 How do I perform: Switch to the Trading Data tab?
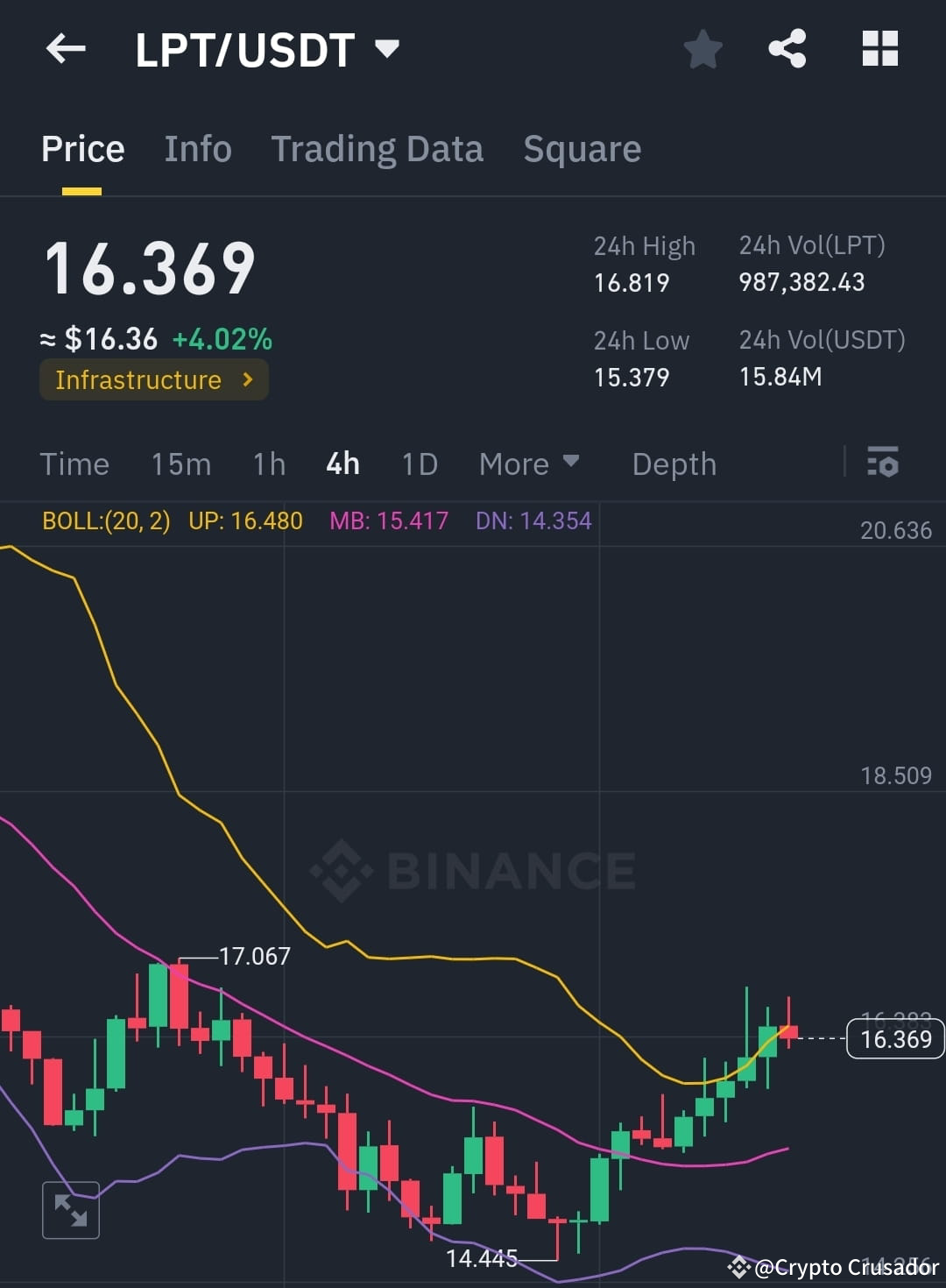(x=378, y=148)
